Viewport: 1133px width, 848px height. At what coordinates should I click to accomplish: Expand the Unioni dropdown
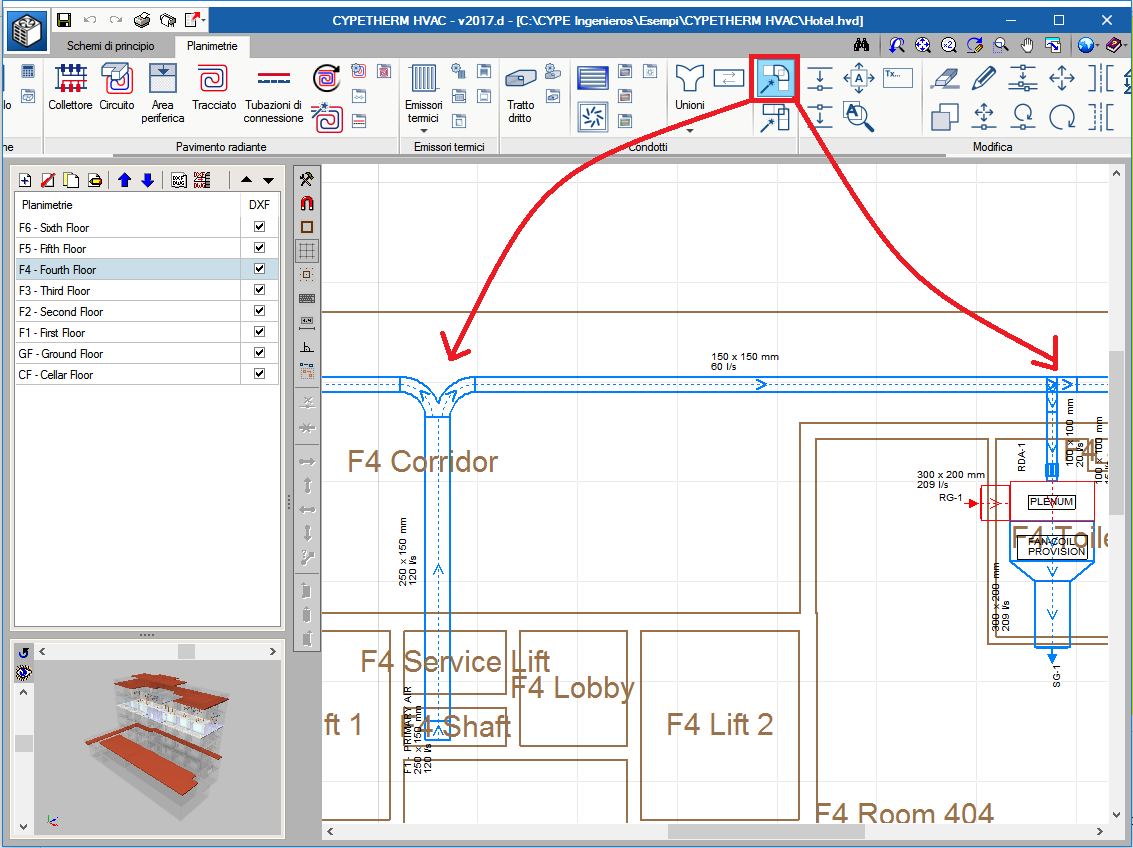(x=689, y=131)
